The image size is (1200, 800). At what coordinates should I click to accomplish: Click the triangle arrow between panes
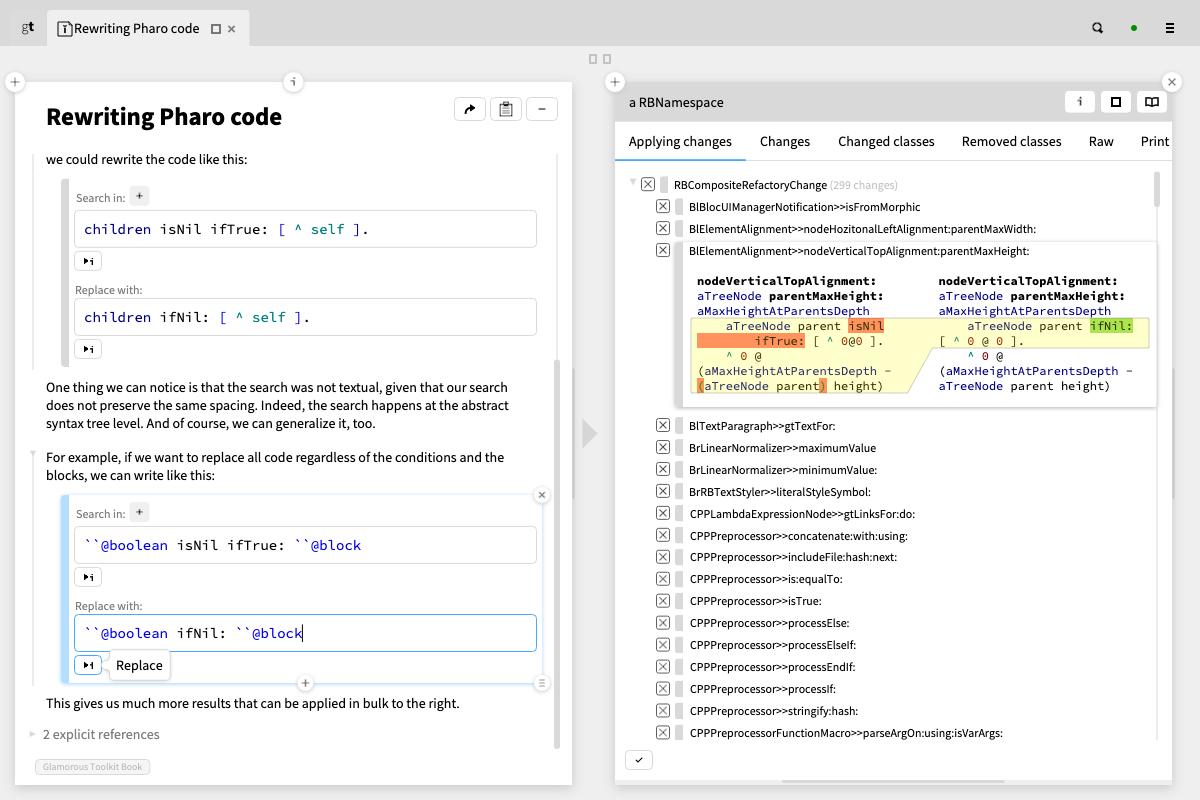[x=590, y=433]
